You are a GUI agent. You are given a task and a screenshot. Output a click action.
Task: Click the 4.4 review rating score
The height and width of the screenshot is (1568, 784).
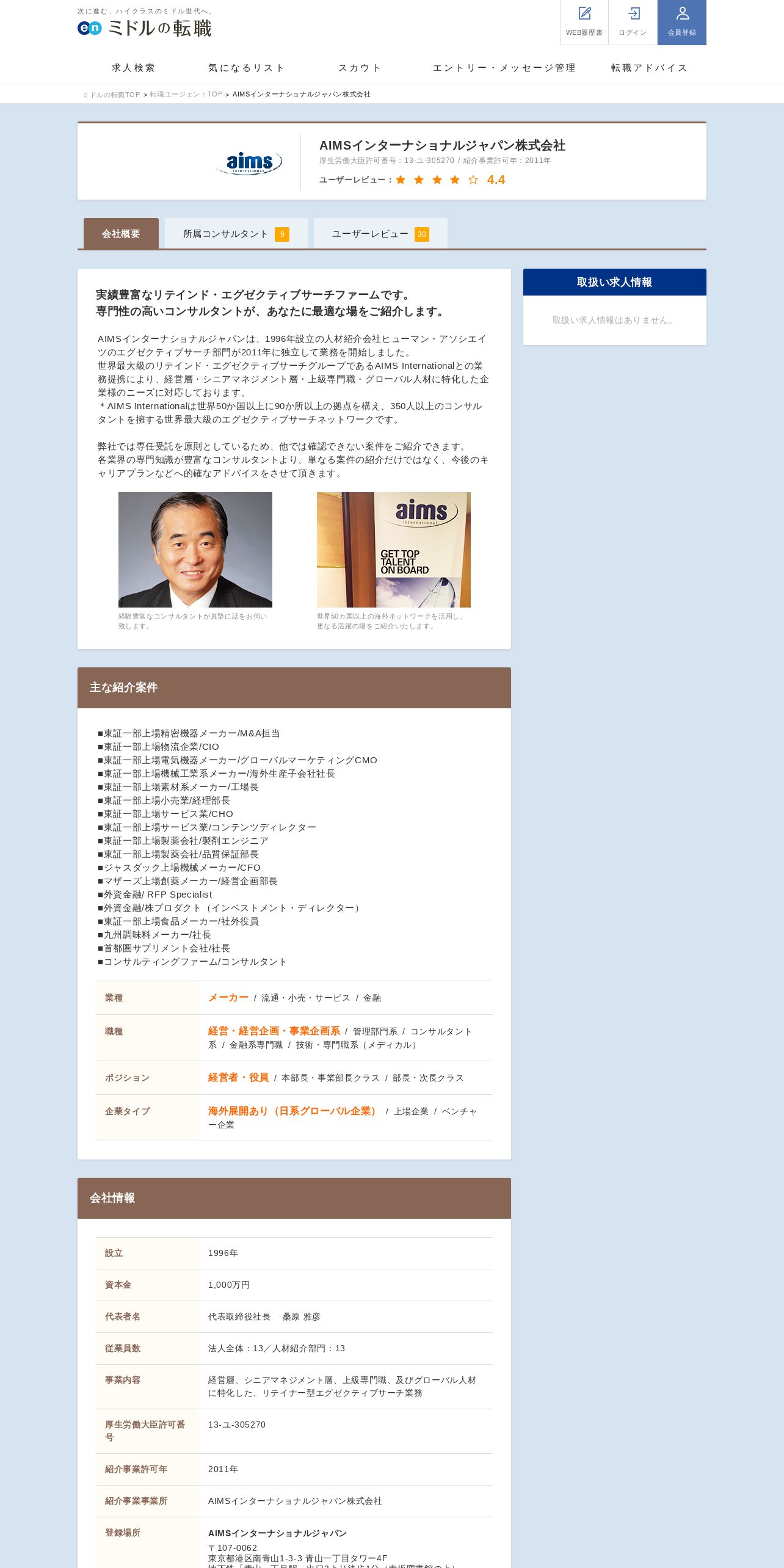click(x=496, y=180)
